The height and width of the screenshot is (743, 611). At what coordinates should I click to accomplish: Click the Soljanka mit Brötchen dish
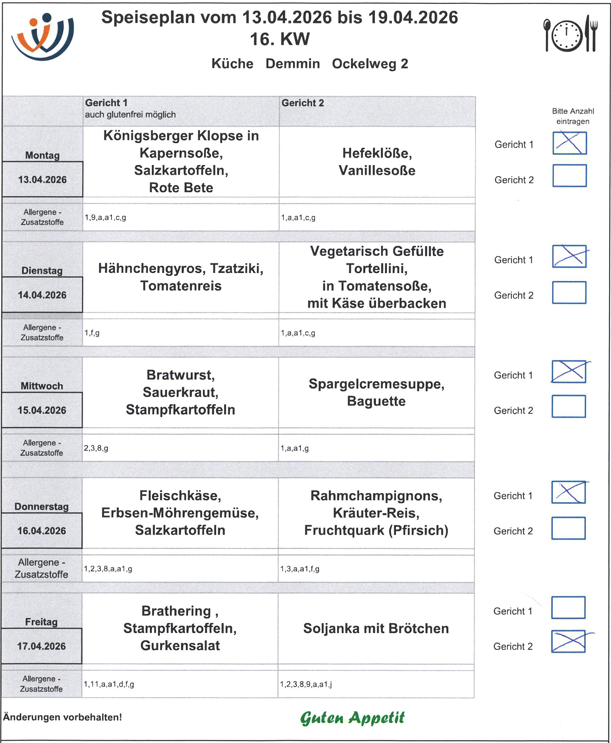(x=375, y=629)
